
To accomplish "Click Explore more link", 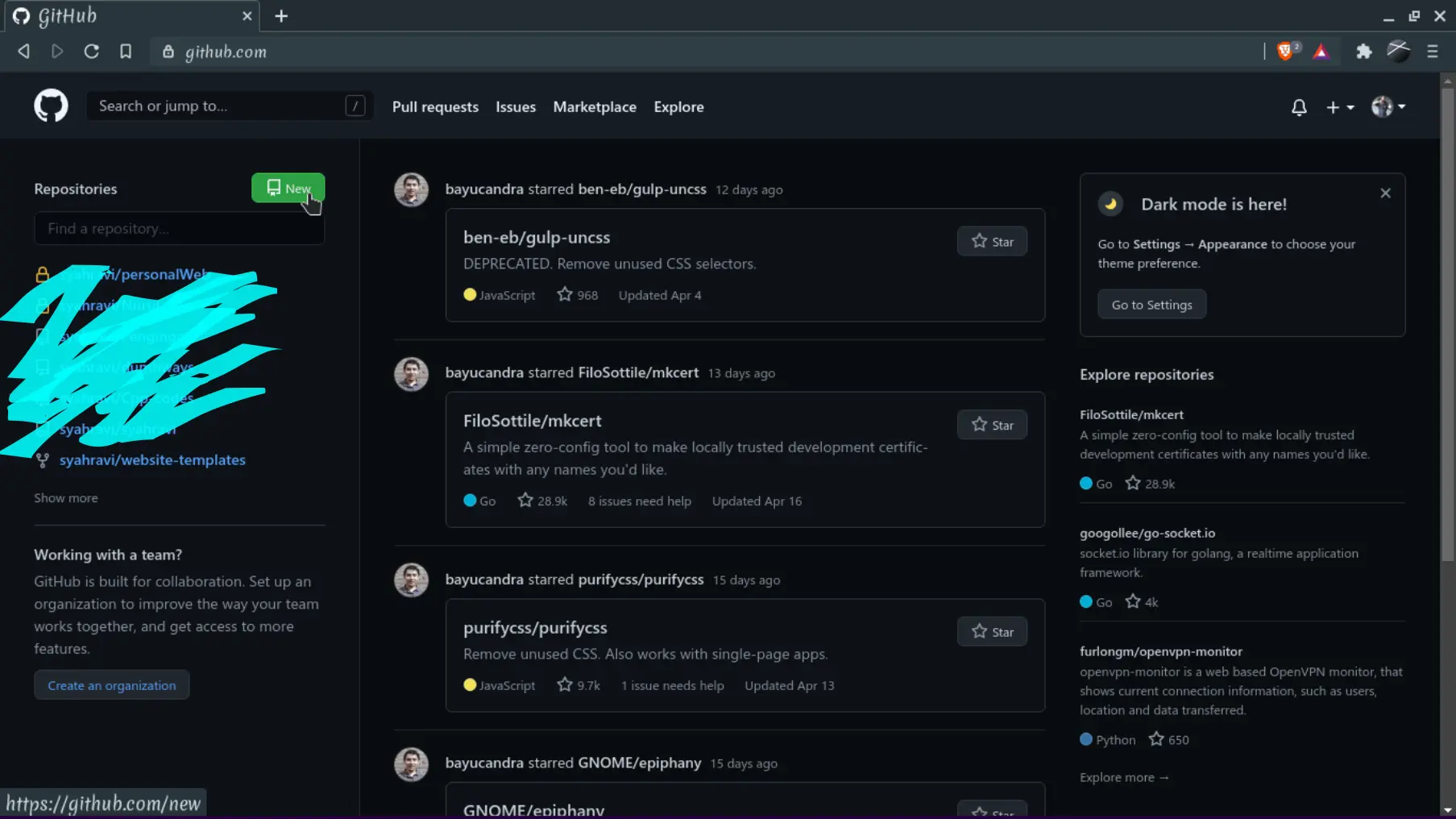I will click(1124, 777).
